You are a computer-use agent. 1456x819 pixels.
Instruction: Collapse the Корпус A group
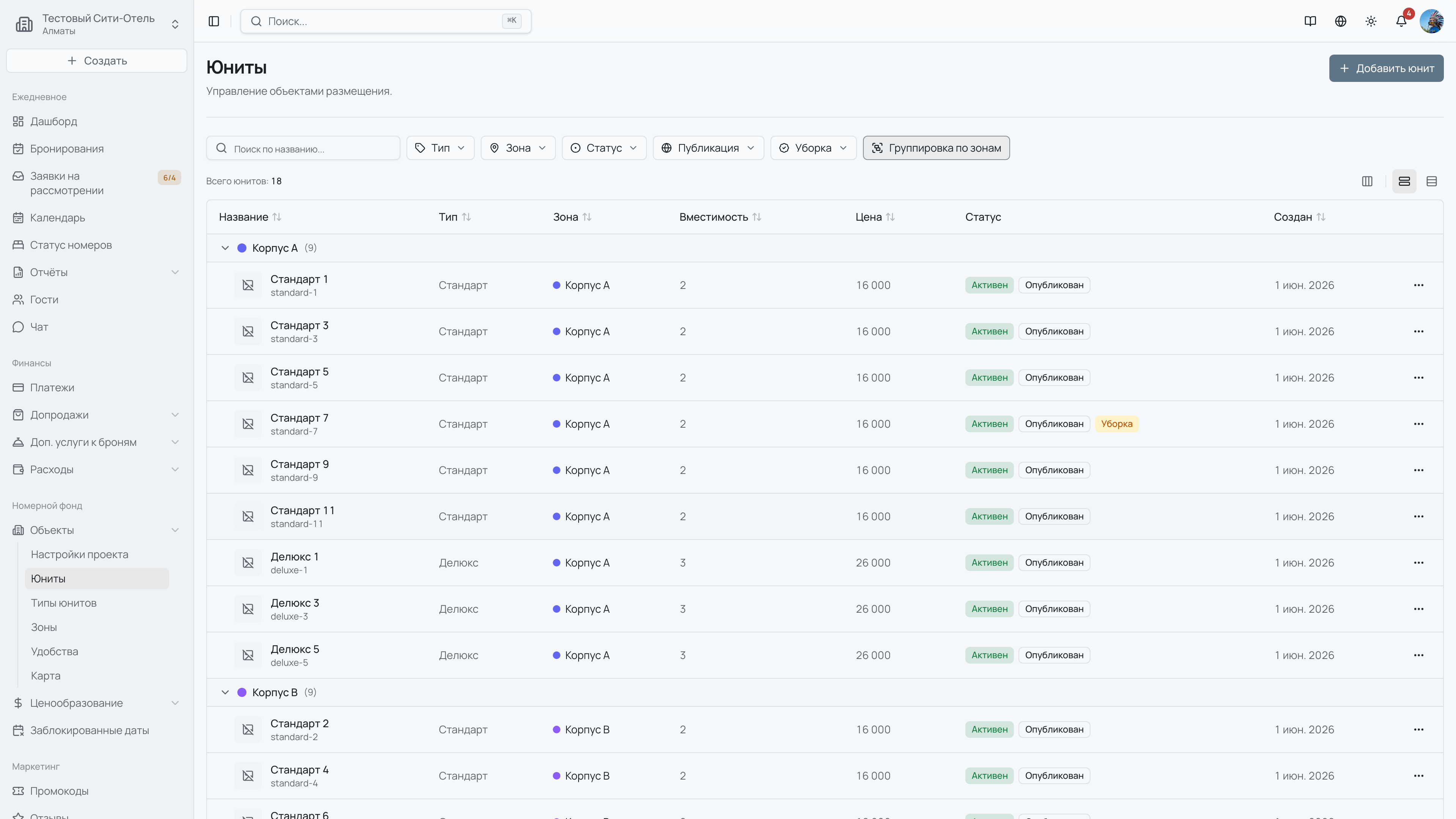[225, 248]
